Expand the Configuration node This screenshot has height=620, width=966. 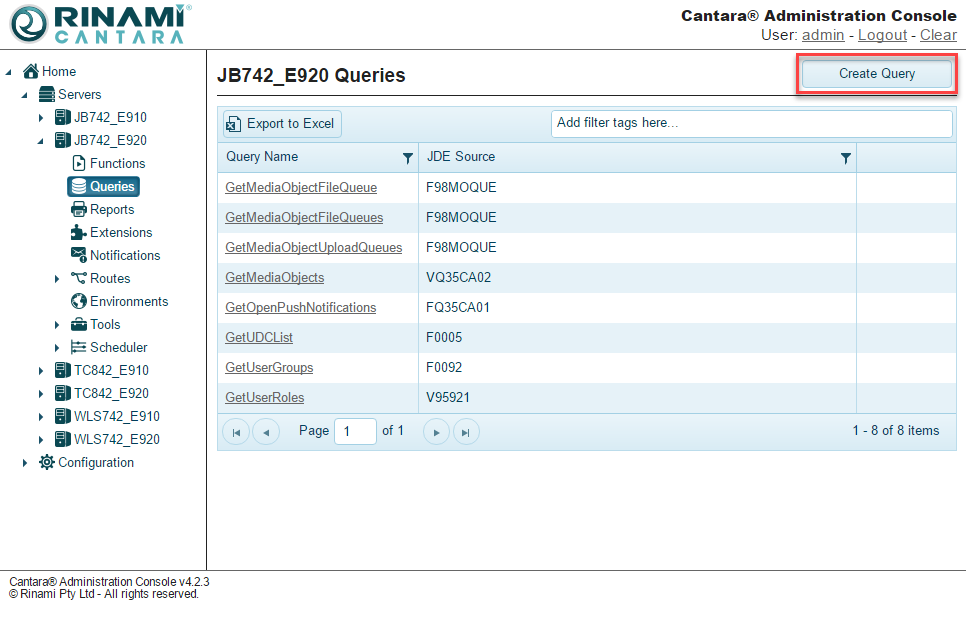[25, 463]
